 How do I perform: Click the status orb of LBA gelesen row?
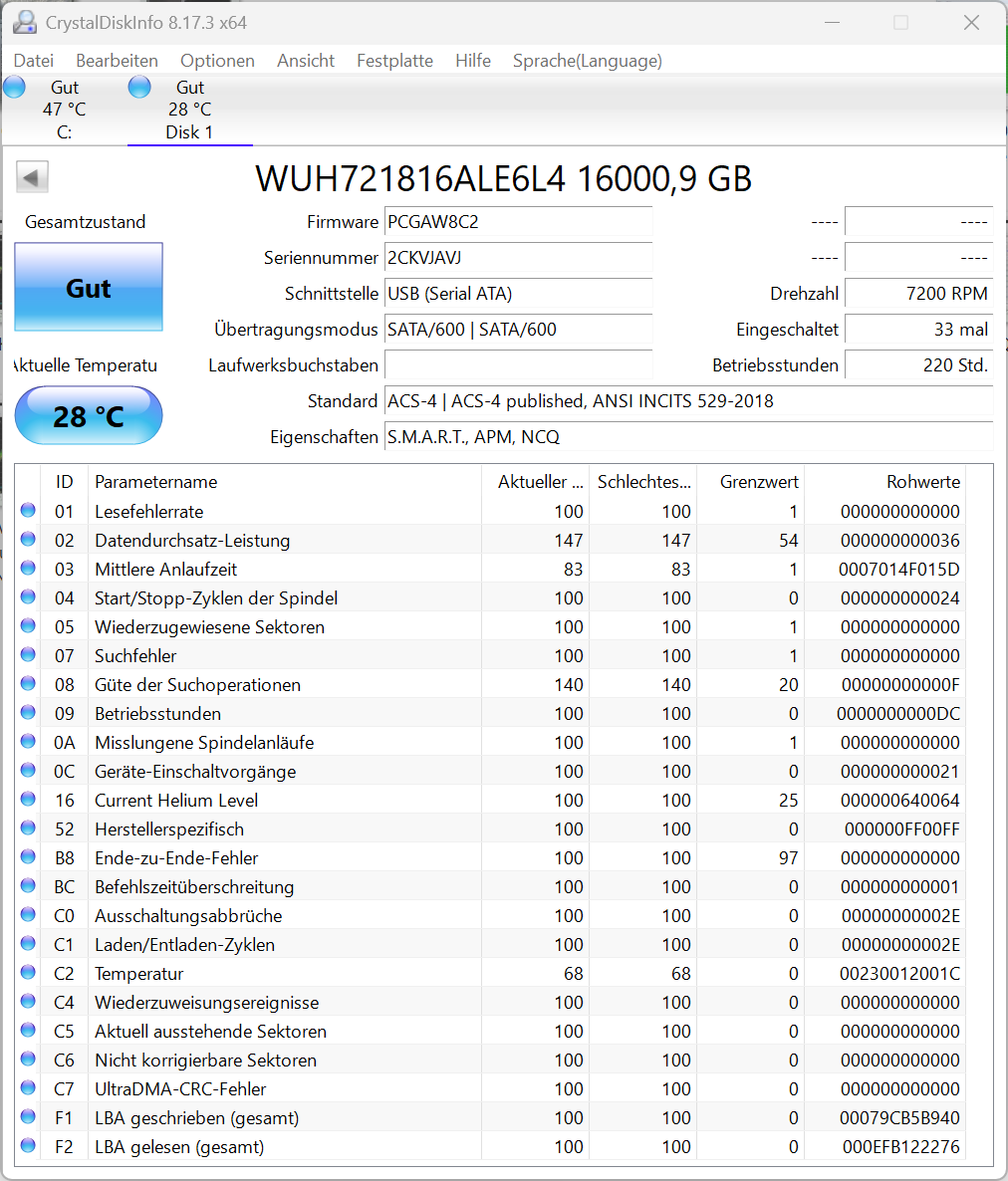click(x=28, y=1145)
